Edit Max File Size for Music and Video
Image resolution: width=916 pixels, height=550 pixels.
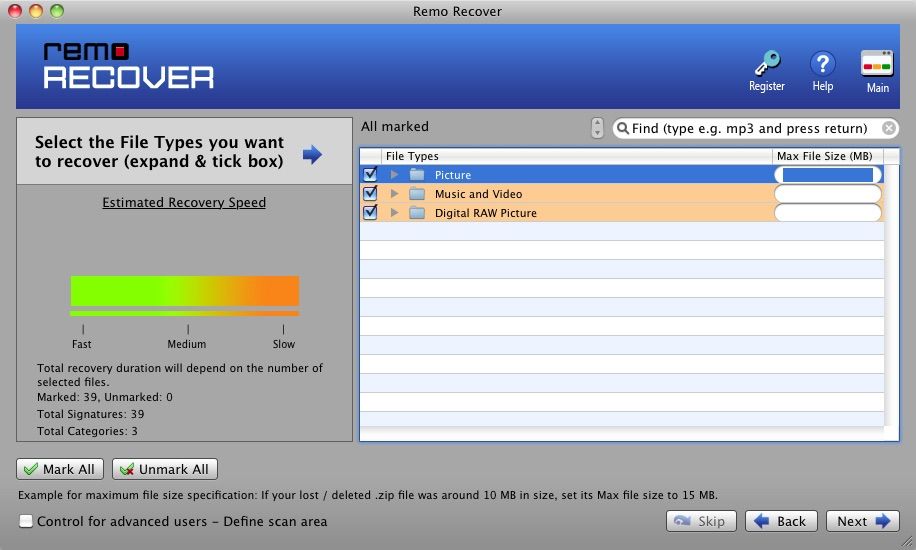(828, 194)
